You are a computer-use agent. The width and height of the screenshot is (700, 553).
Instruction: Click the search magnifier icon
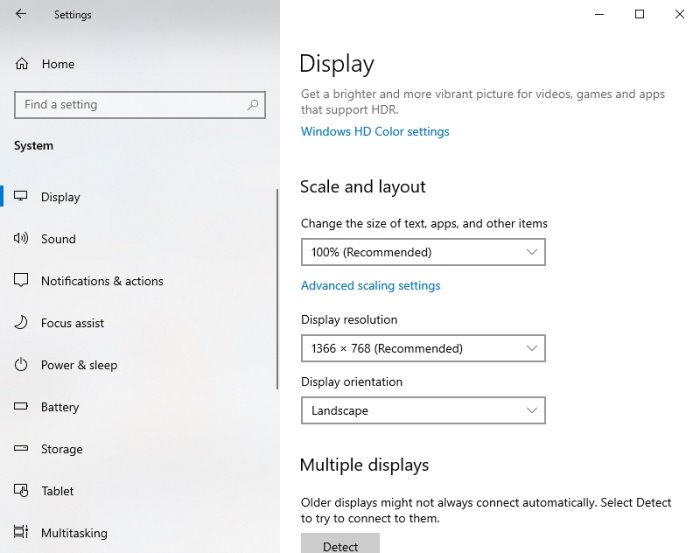[253, 105]
